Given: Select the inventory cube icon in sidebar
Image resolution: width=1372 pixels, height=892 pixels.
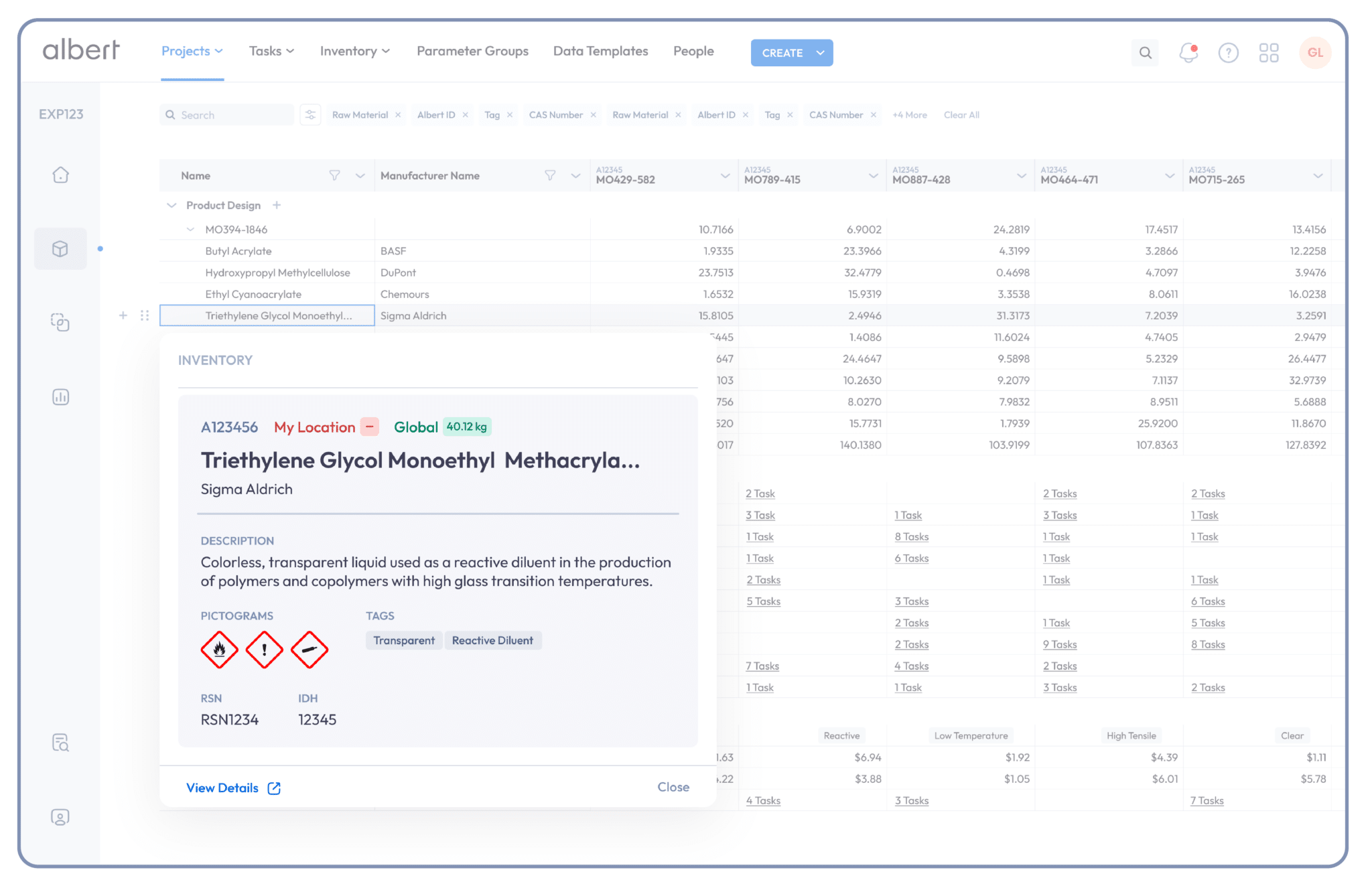Looking at the screenshot, I should click(x=60, y=248).
